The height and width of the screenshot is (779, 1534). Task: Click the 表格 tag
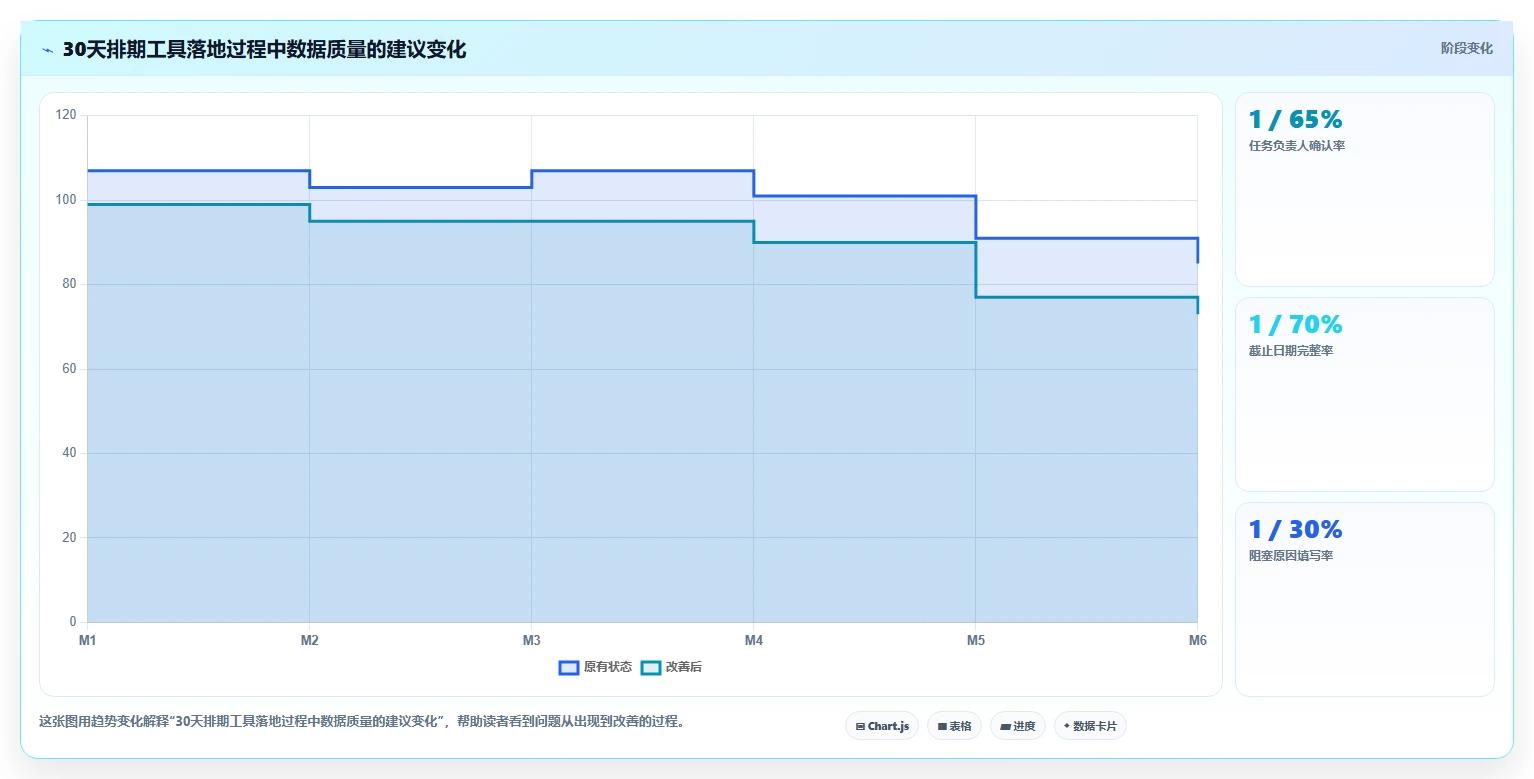click(x=955, y=726)
